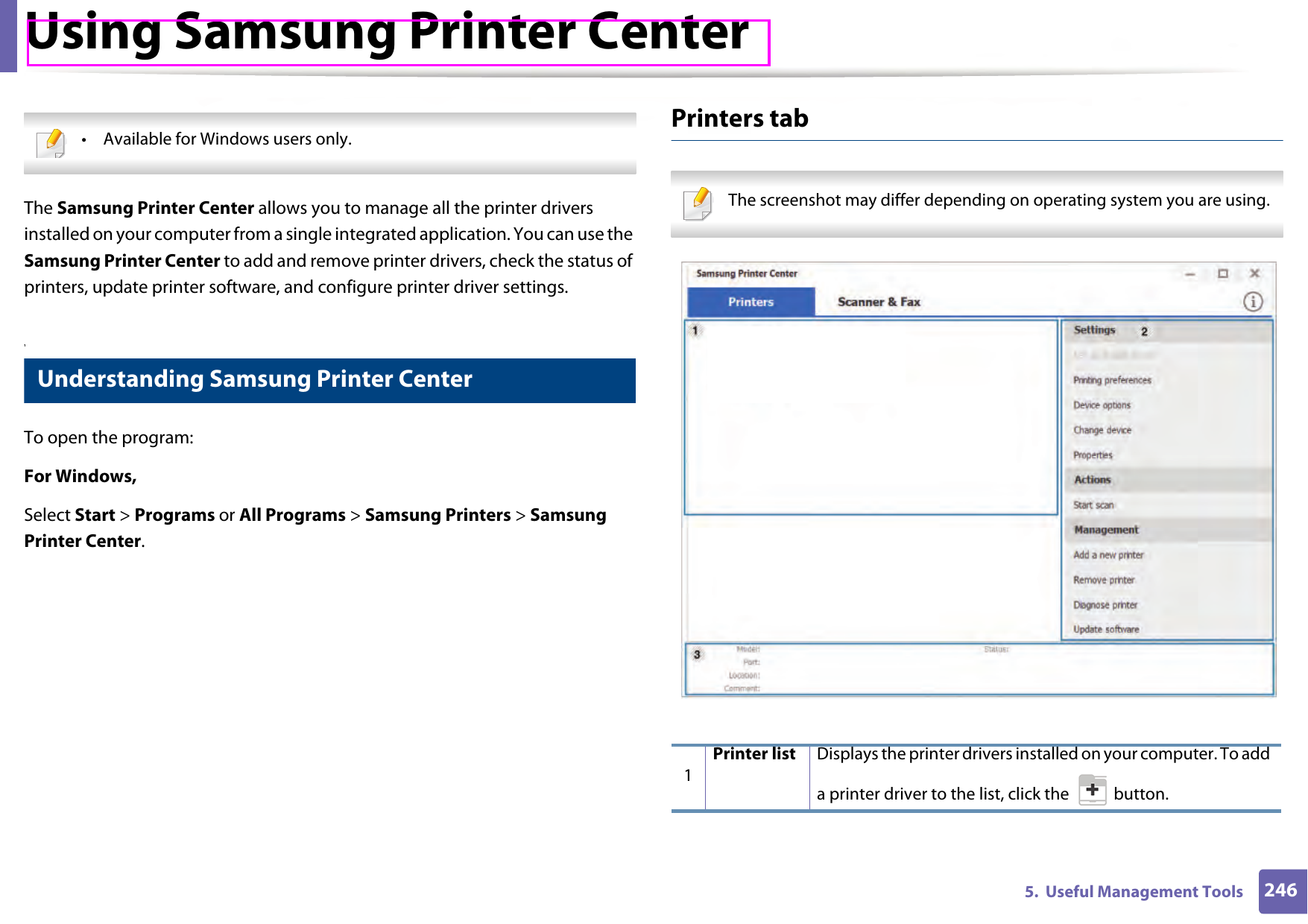Open Printing preferences
The height and width of the screenshot is (924, 1308).
coord(1112,381)
